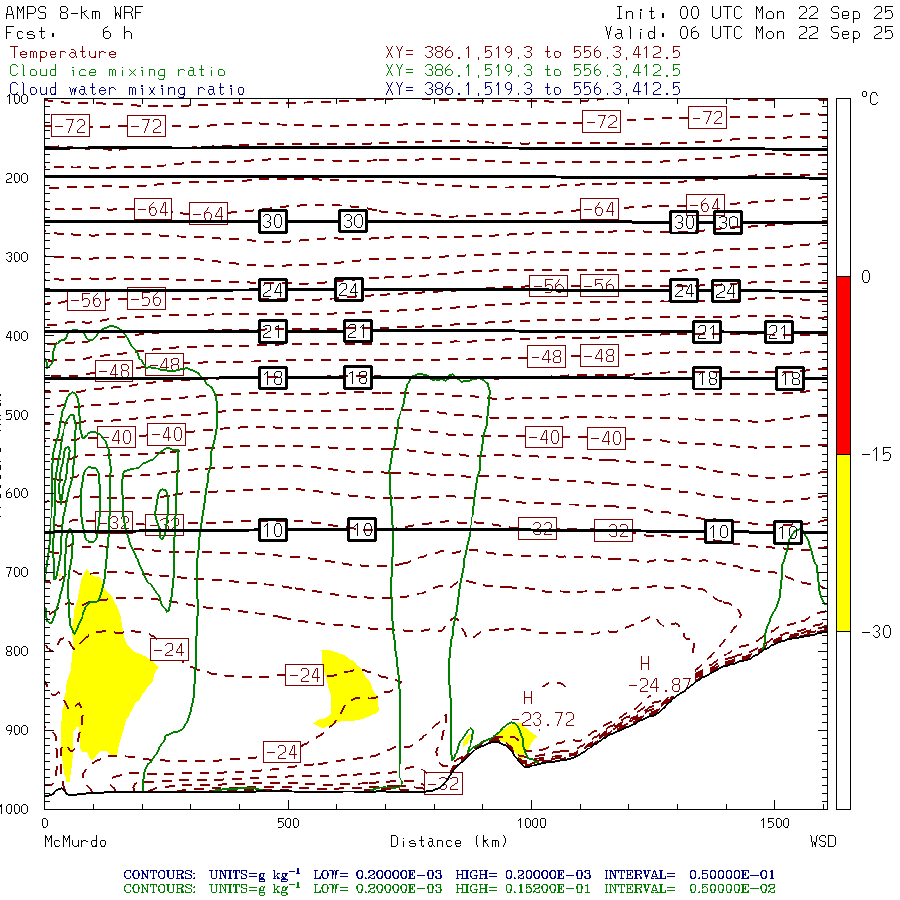Click the yellow segment of the colorbar
The height and width of the screenshot is (900, 900).
pyautogui.click(x=843, y=543)
